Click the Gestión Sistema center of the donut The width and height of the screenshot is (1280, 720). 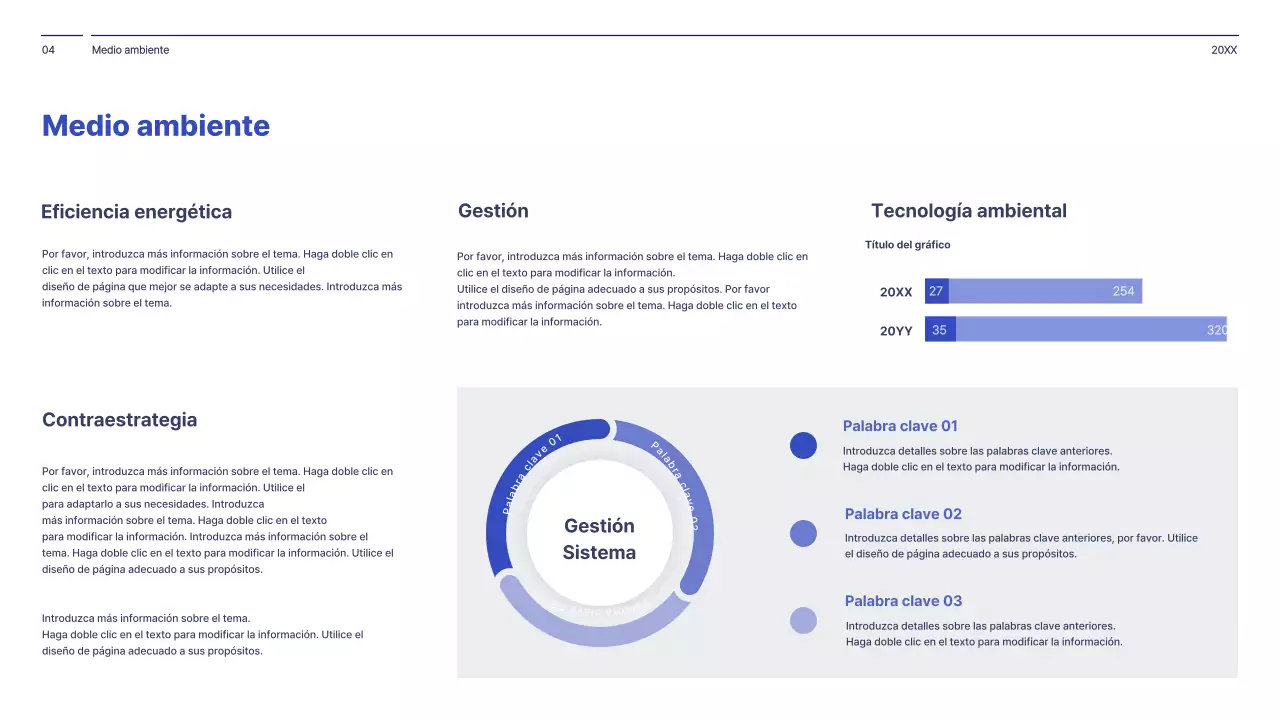[x=599, y=539]
